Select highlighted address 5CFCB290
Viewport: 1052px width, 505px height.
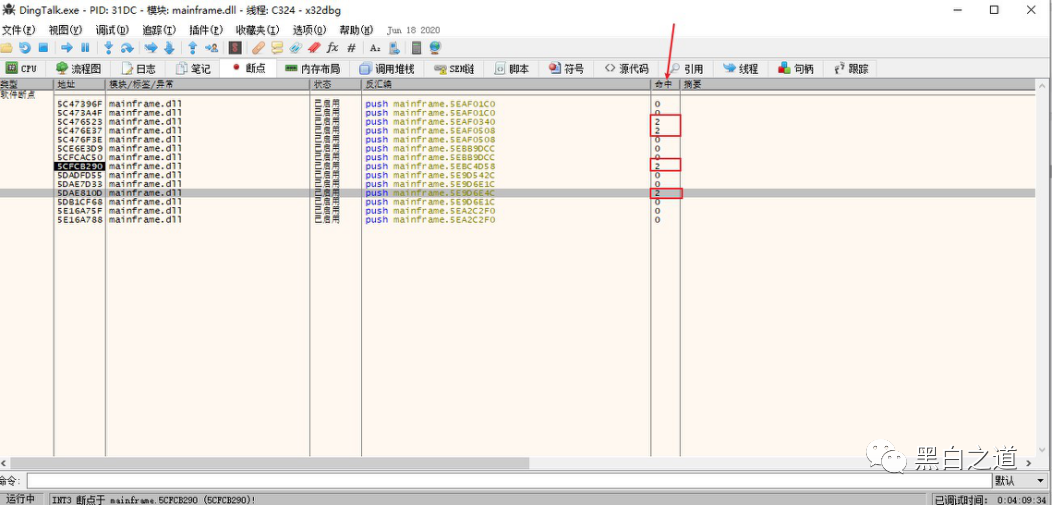pos(80,166)
